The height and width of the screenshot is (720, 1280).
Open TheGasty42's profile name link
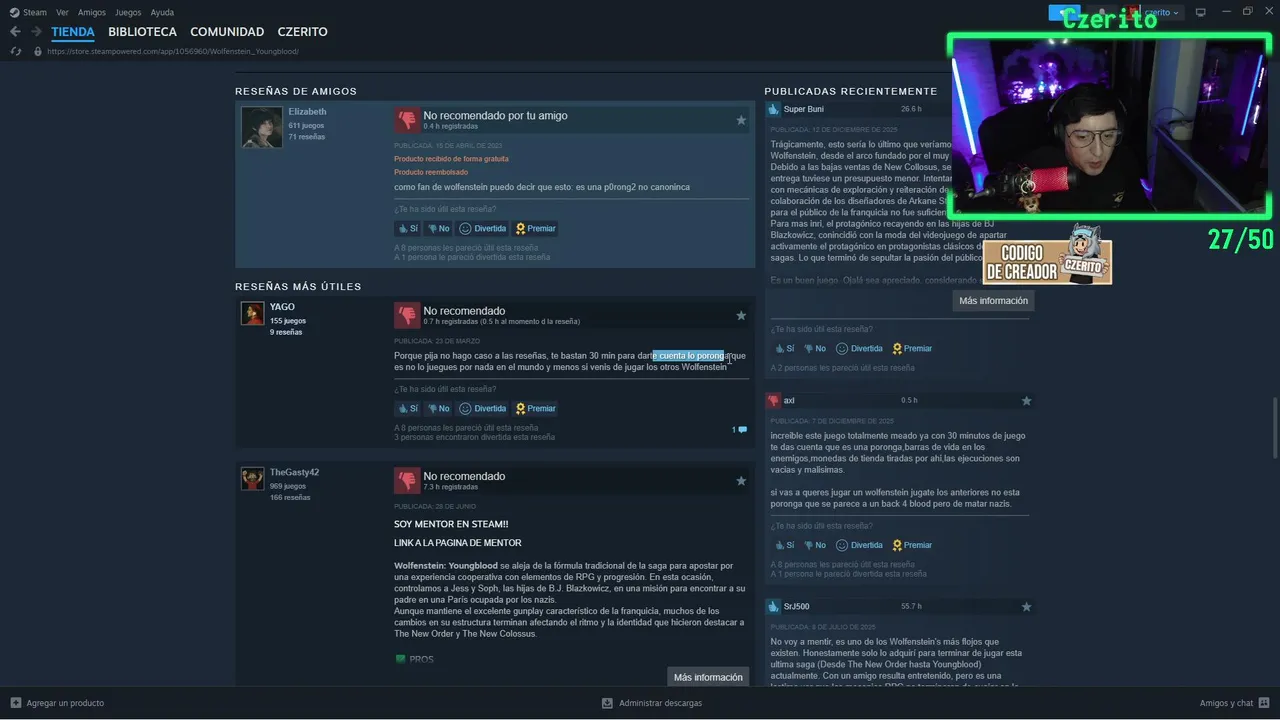click(x=294, y=473)
